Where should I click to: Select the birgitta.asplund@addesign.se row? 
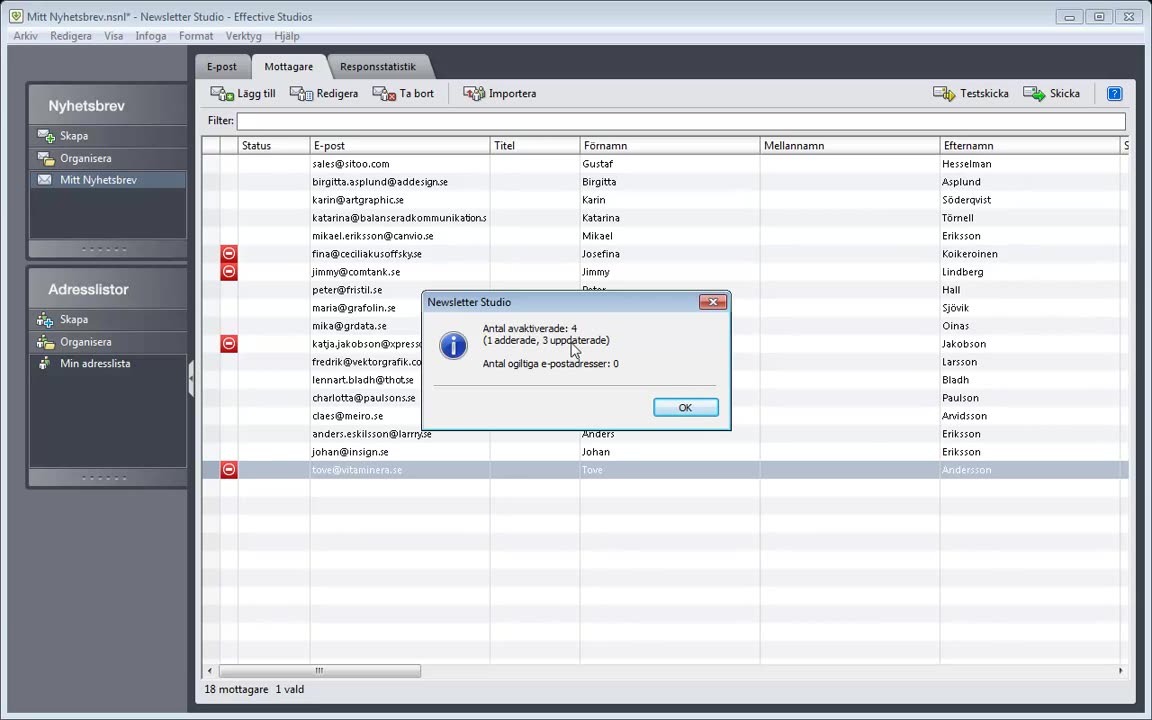click(665, 181)
